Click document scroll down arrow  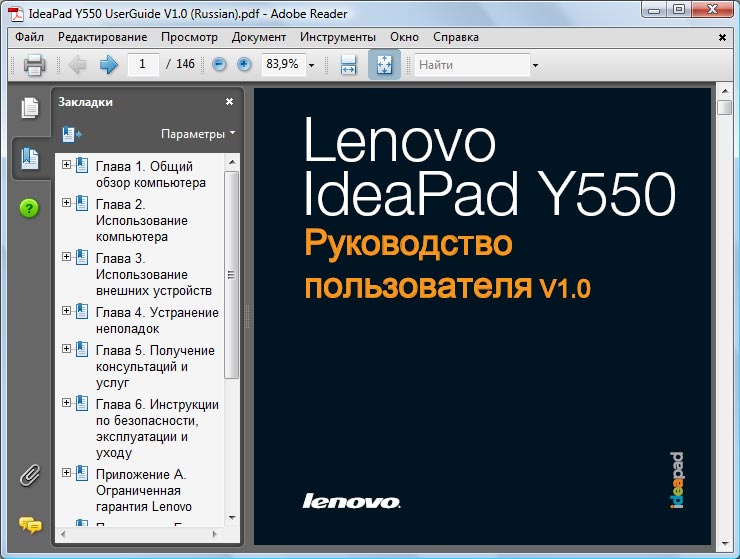pos(724,544)
